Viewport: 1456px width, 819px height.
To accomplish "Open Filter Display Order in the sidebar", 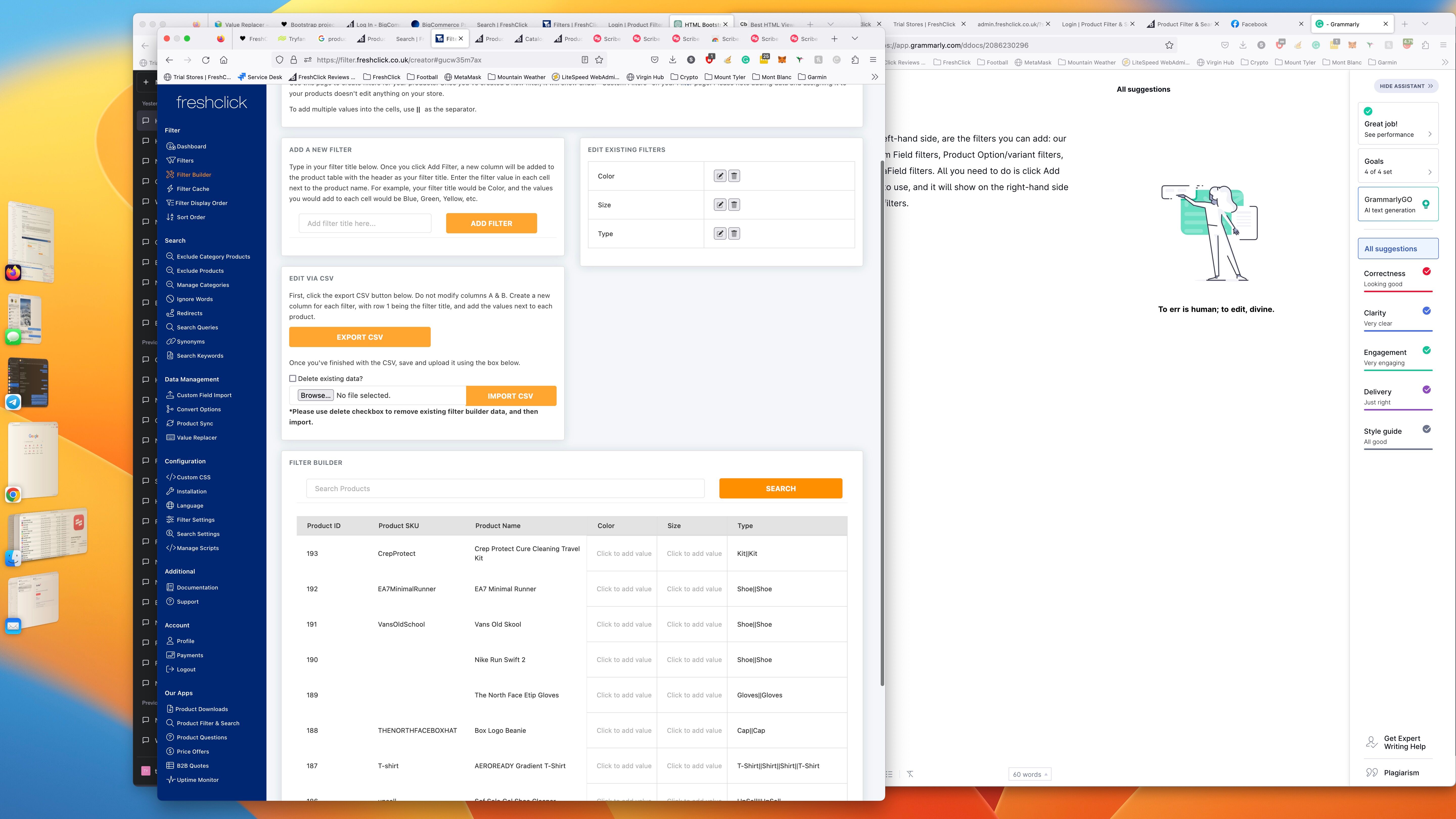I will click(197, 203).
